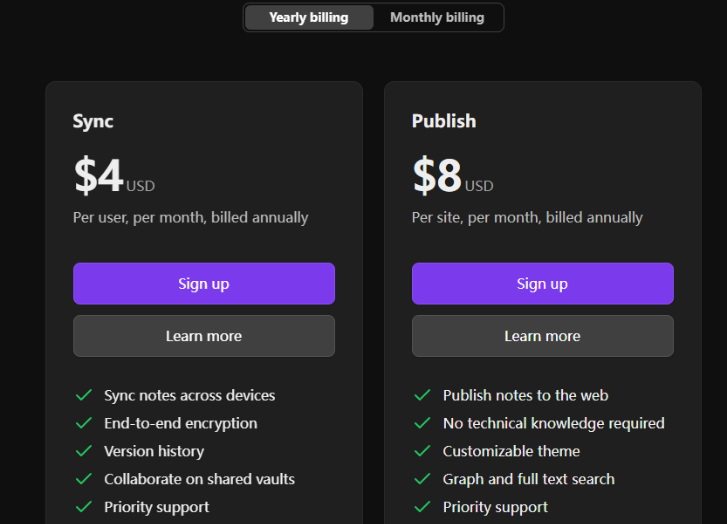Open Learn more under Publish
The width and height of the screenshot is (727, 524).
(x=542, y=336)
